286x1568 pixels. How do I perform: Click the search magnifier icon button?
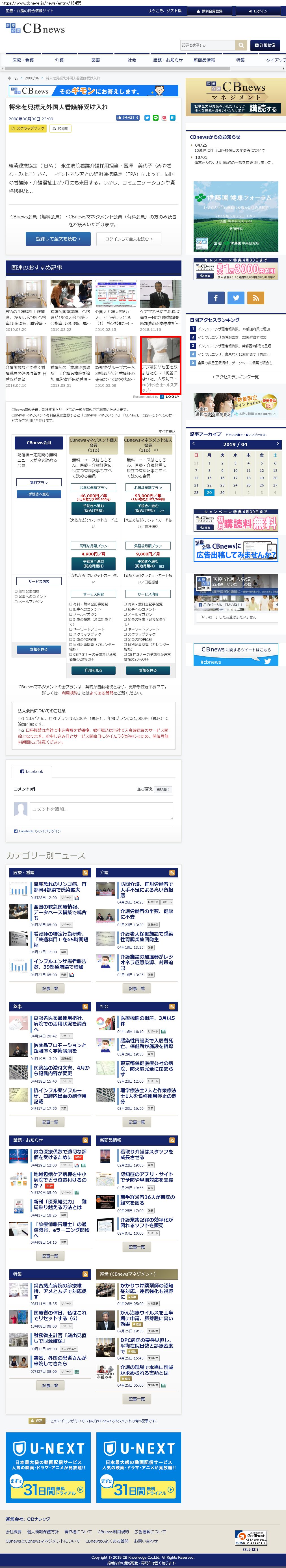pyautogui.click(x=241, y=45)
